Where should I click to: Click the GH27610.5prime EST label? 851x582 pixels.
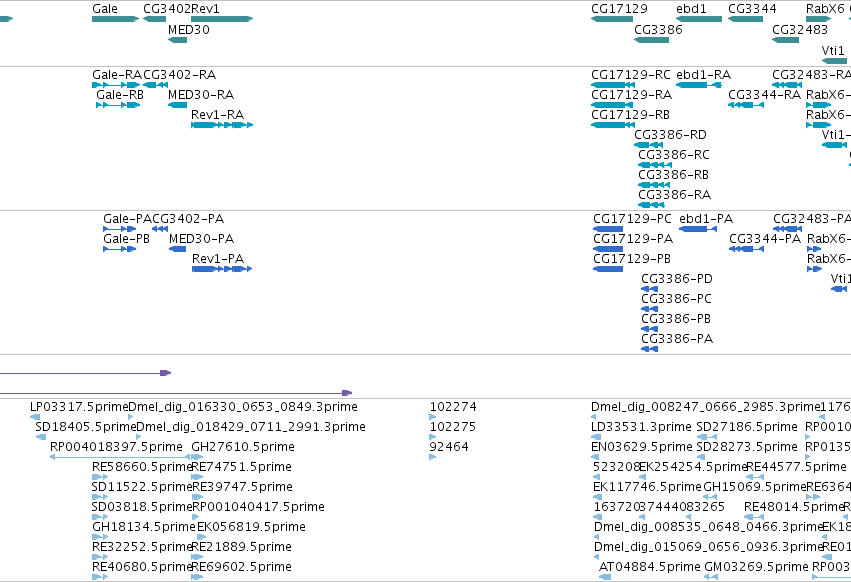pyautogui.click(x=243, y=447)
